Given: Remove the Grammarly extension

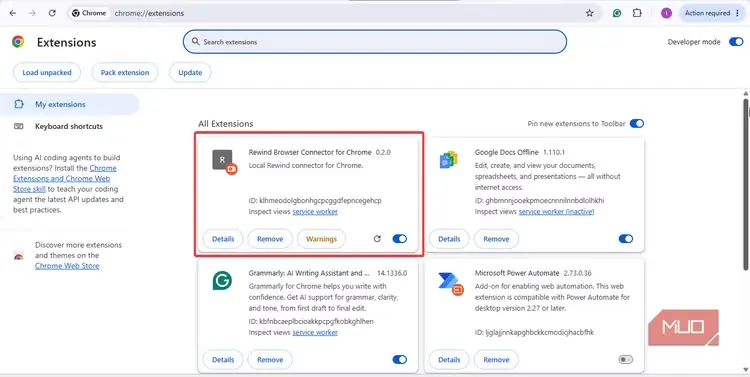Looking at the screenshot, I should [x=270, y=360].
